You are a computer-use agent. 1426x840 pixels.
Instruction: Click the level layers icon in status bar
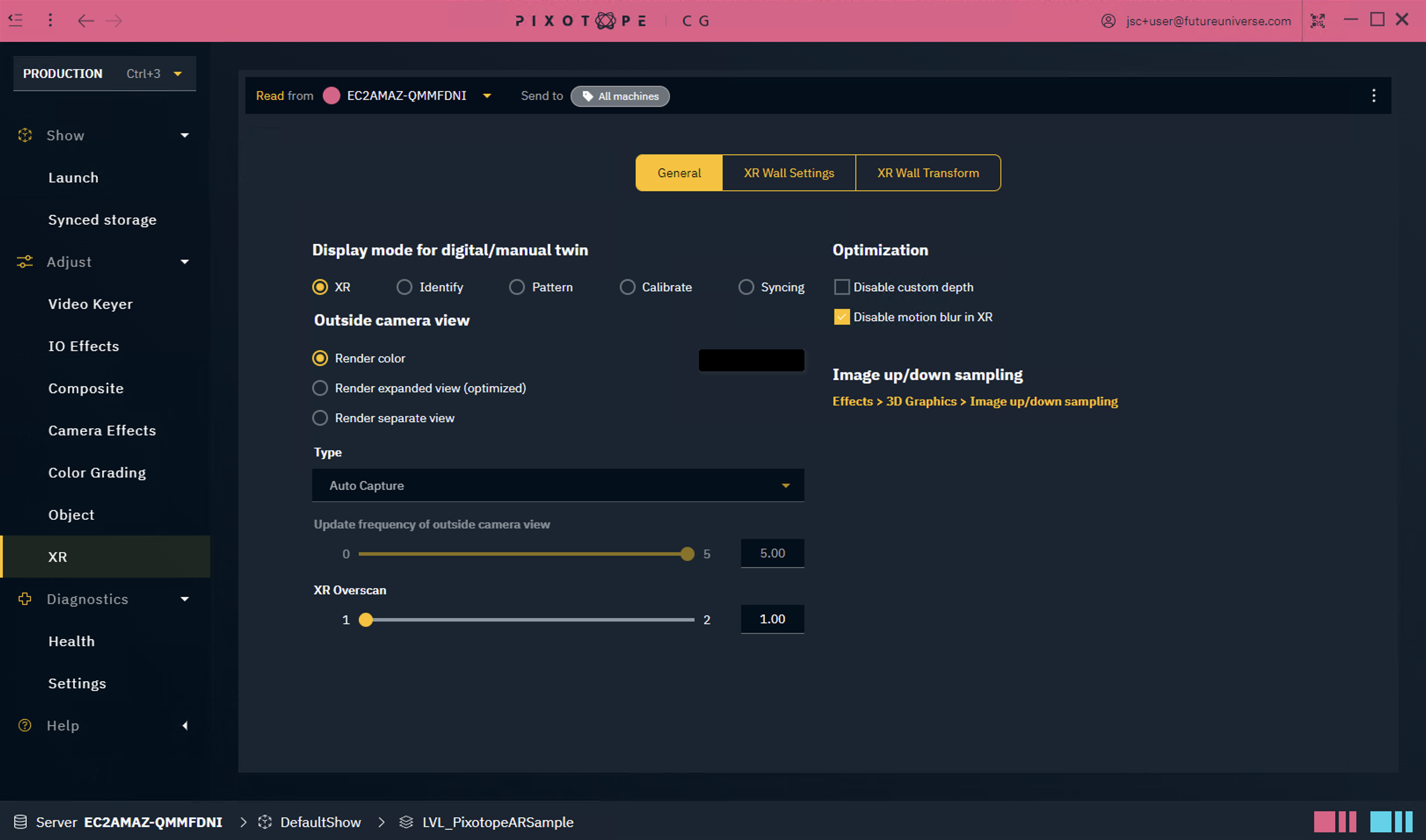[406, 822]
